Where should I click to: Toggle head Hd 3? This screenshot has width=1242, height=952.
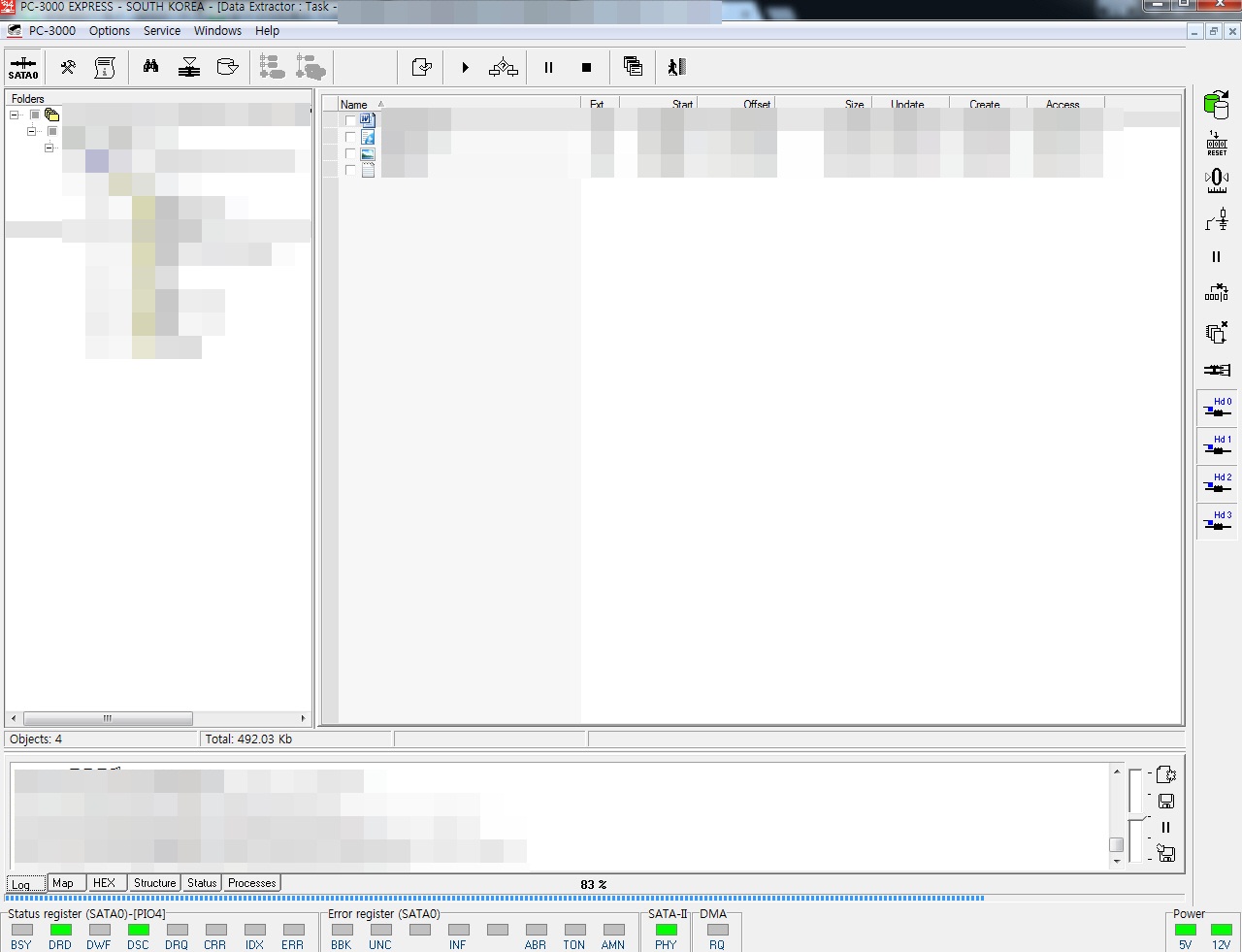tap(1217, 521)
